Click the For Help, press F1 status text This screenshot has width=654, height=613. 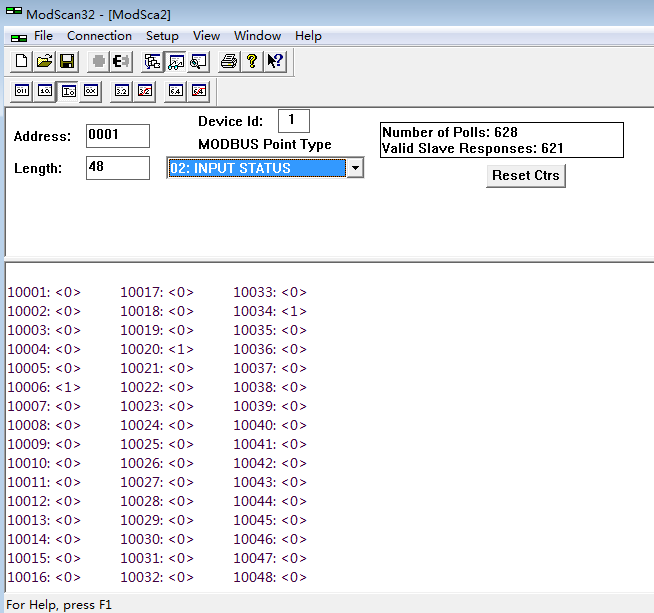tap(59, 605)
